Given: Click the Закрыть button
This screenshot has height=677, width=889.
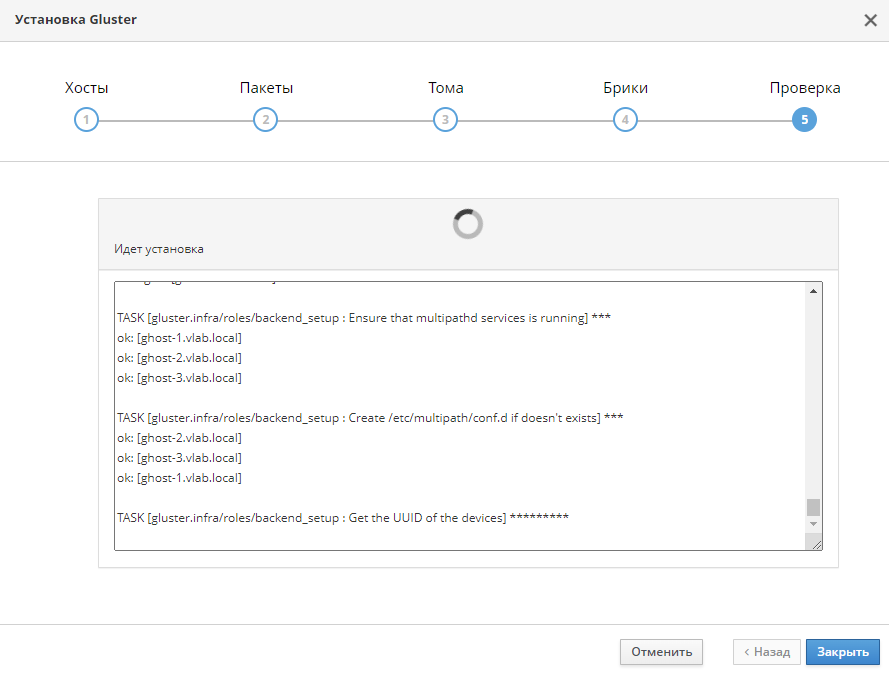Looking at the screenshot, I should click(x=843, y=652).
